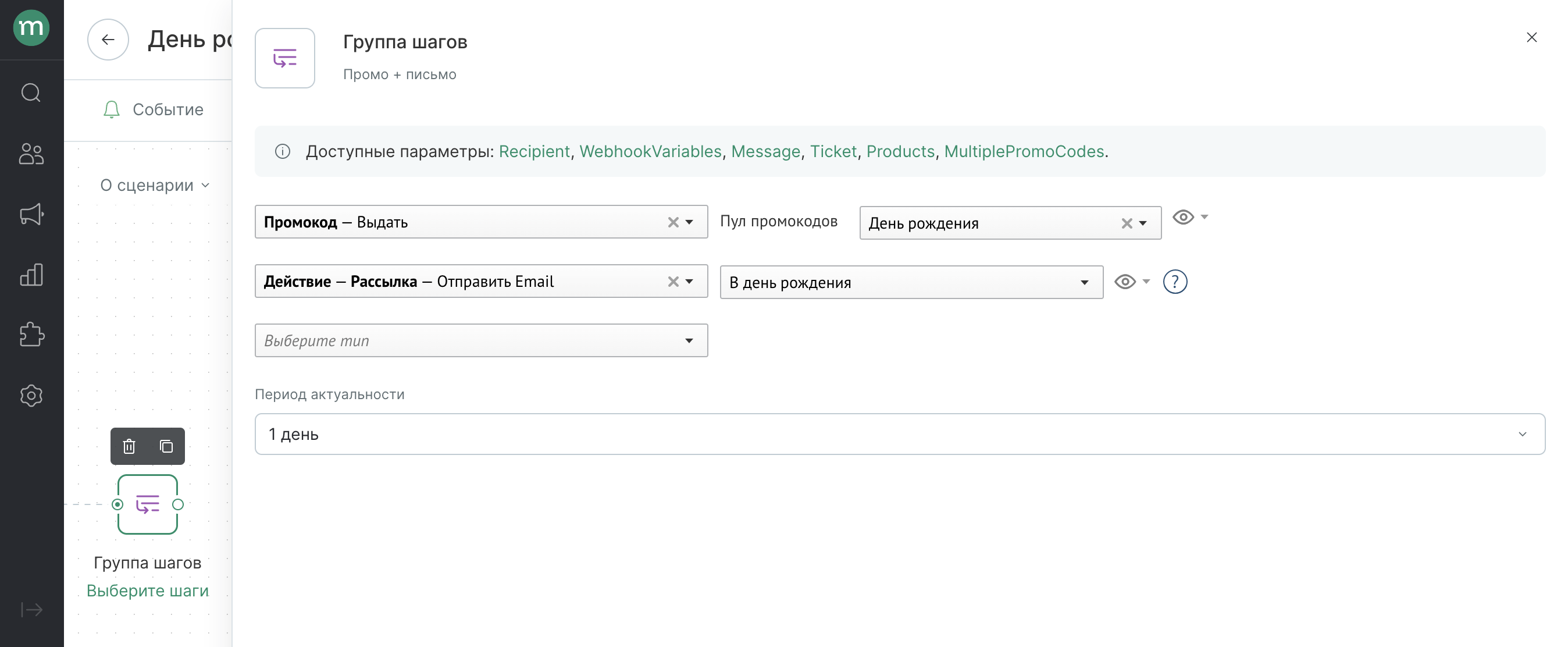Delete the step group with trash icon
Viewport: 1568px width, 647px height.
click(129, 446)
